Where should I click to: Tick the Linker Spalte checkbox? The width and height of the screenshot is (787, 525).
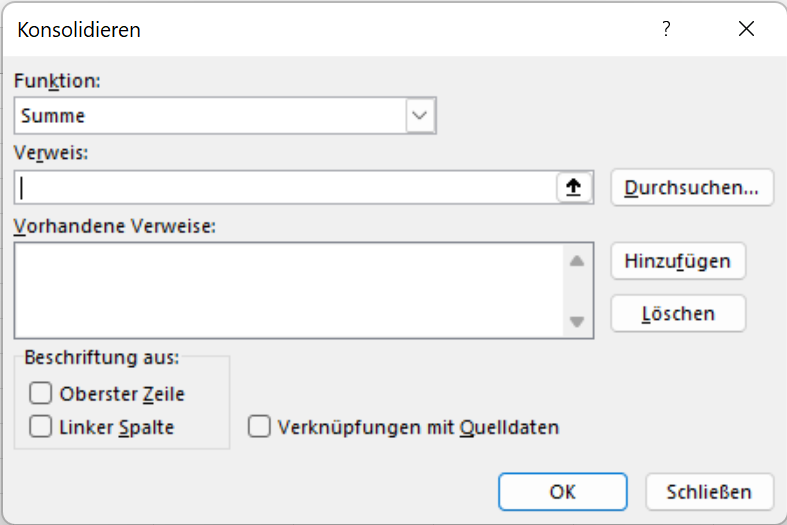tap(41, 427)
